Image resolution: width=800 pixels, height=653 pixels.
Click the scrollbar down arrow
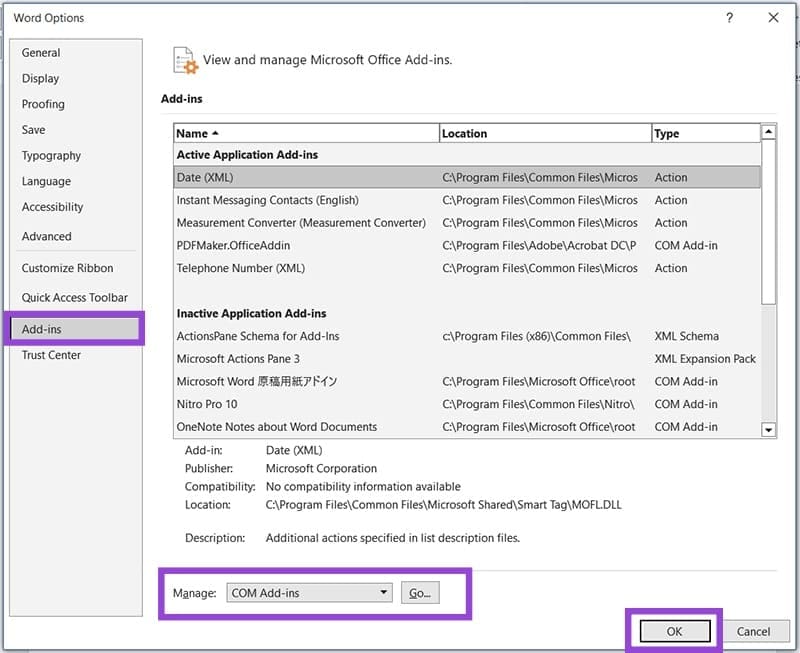(769, 431)
